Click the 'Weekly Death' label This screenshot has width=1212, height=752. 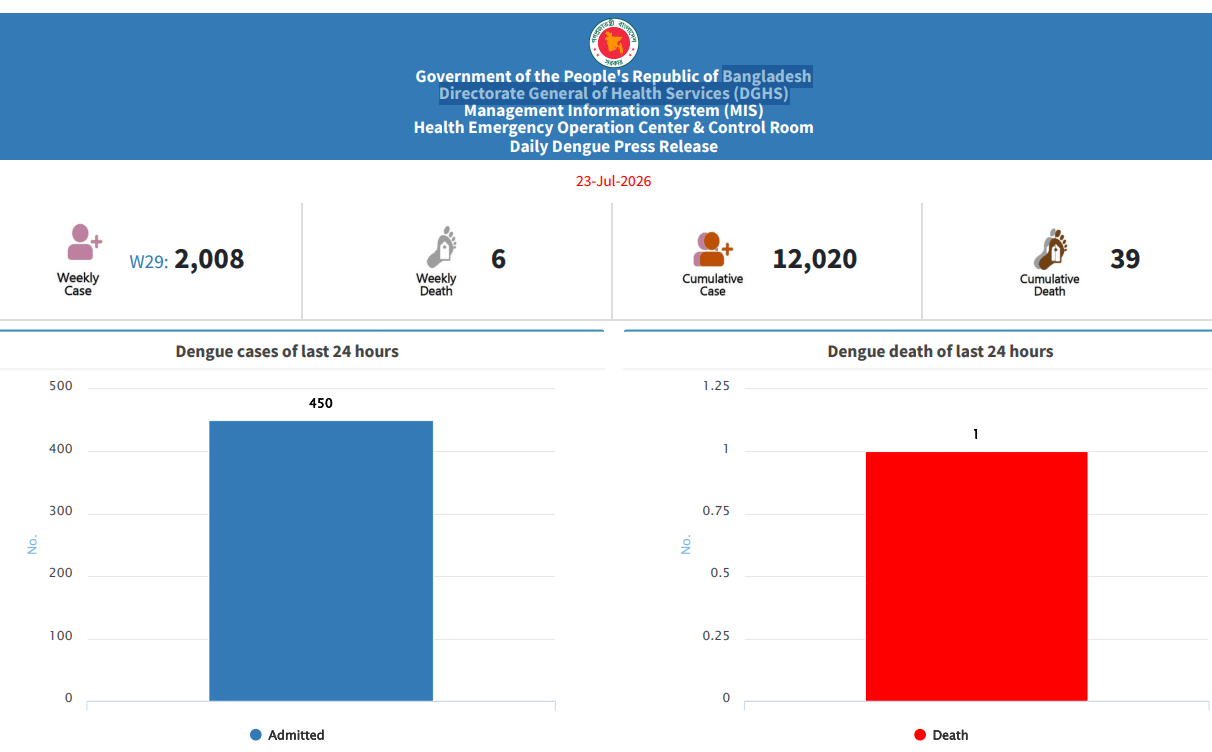pos(436,285)
